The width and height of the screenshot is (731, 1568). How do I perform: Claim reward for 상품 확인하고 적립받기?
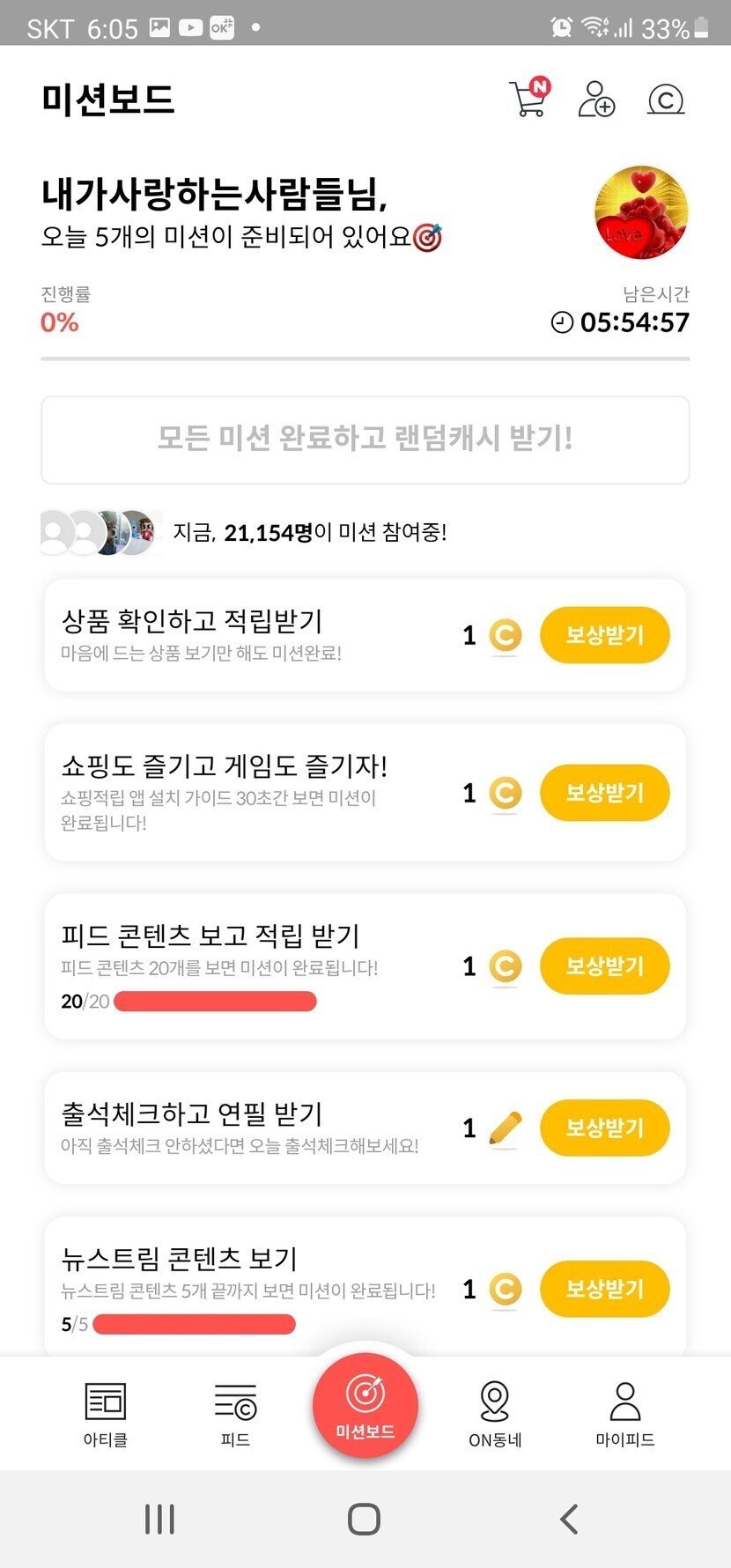pyautogui.click(x=604, y=635)
